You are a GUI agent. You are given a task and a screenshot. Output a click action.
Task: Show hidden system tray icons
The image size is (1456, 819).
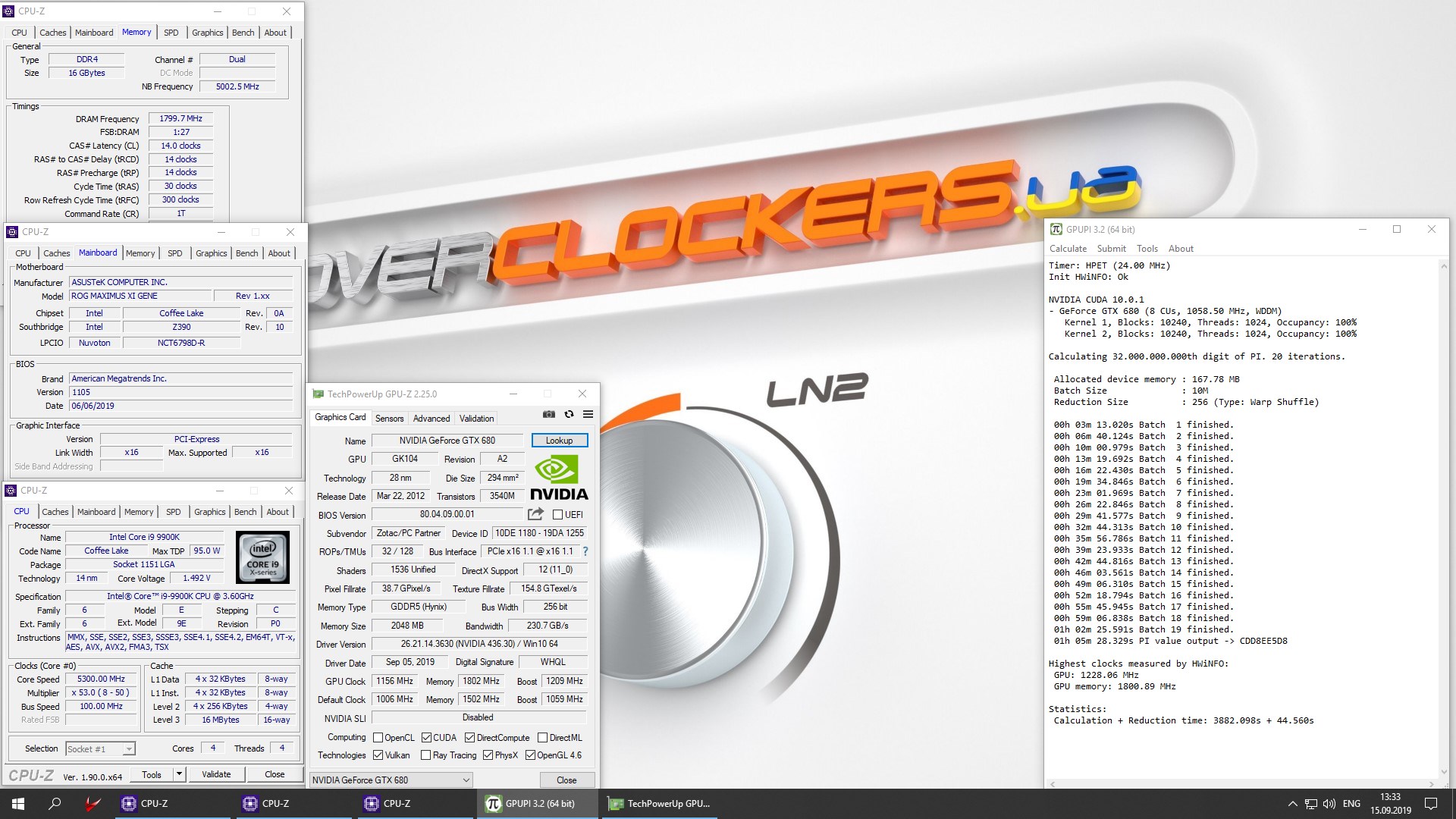click(x=1292, y=804)
